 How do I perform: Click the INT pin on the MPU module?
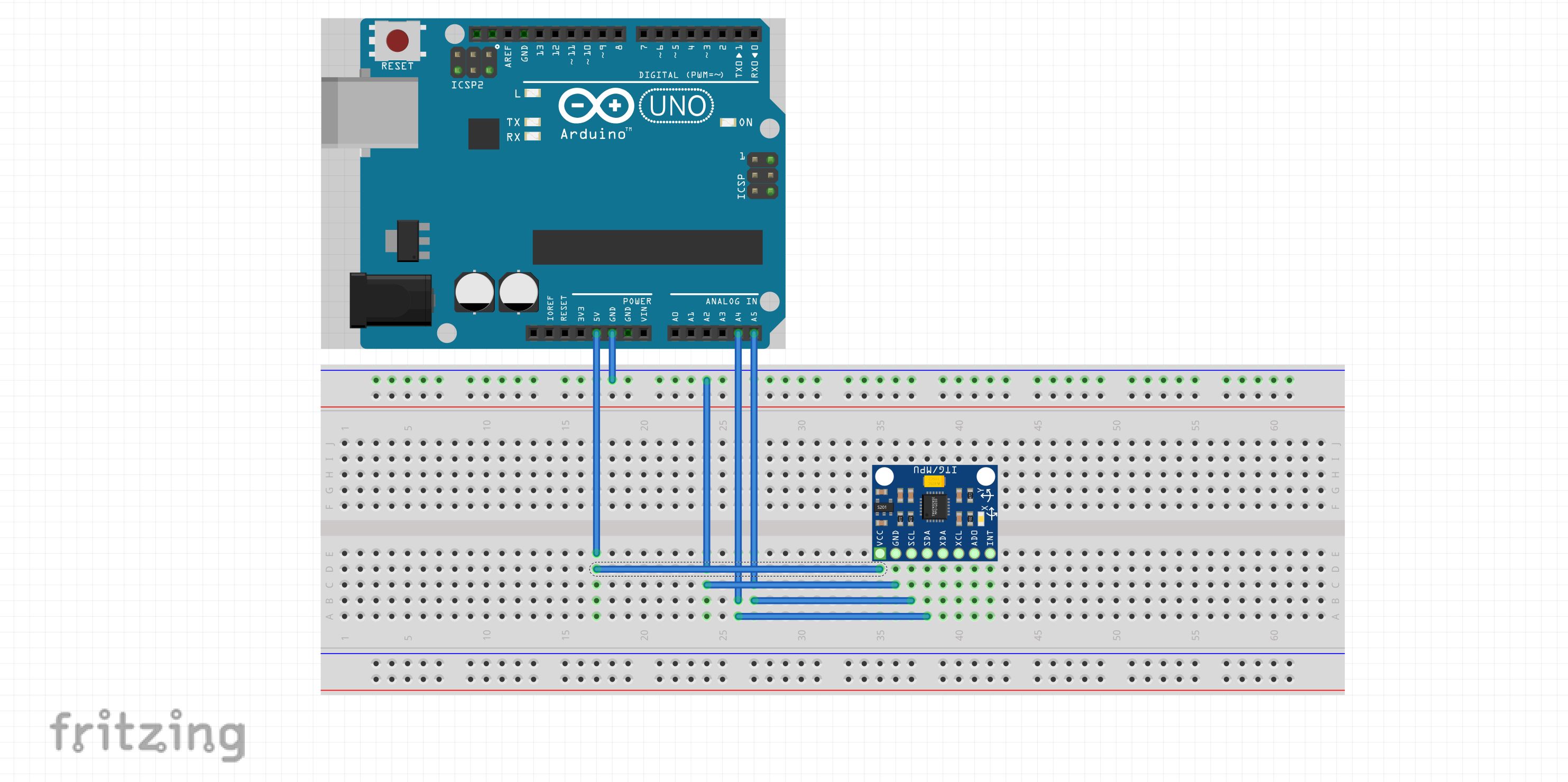pyautogui.click(x=990, y=553)
